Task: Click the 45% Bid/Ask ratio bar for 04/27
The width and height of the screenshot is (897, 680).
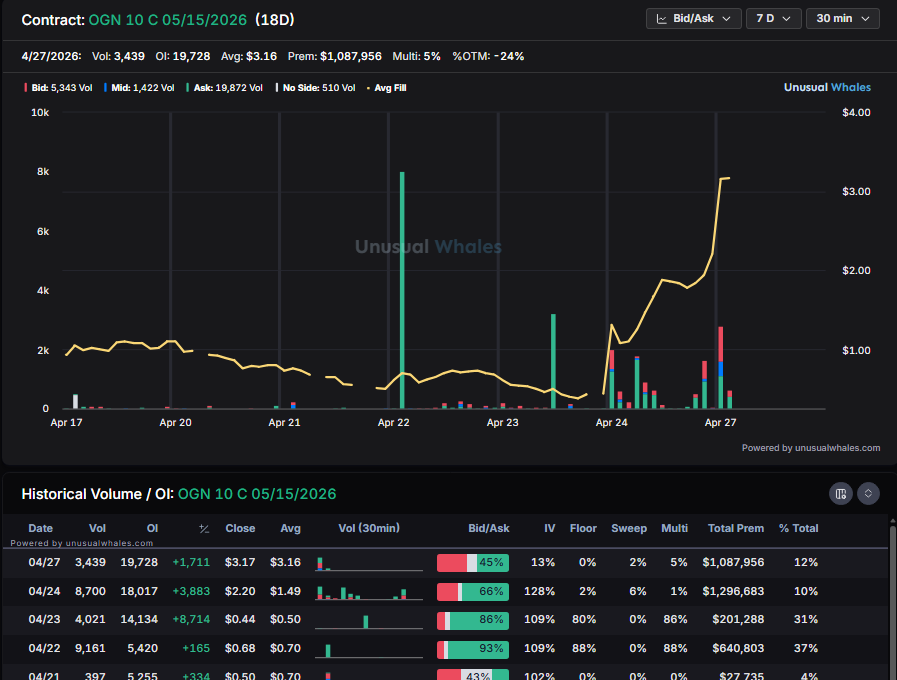Action: pos(472,562)
